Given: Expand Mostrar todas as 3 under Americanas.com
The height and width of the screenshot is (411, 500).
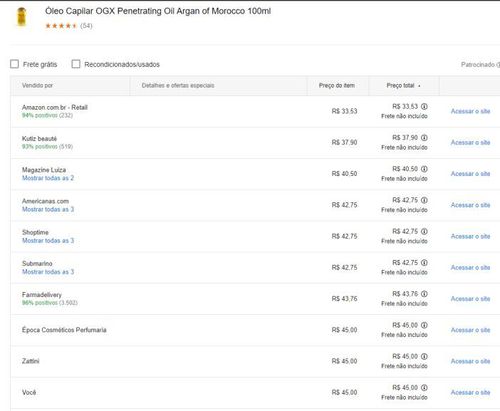Looking at the screenshot, I should click(x=48, y=209).
